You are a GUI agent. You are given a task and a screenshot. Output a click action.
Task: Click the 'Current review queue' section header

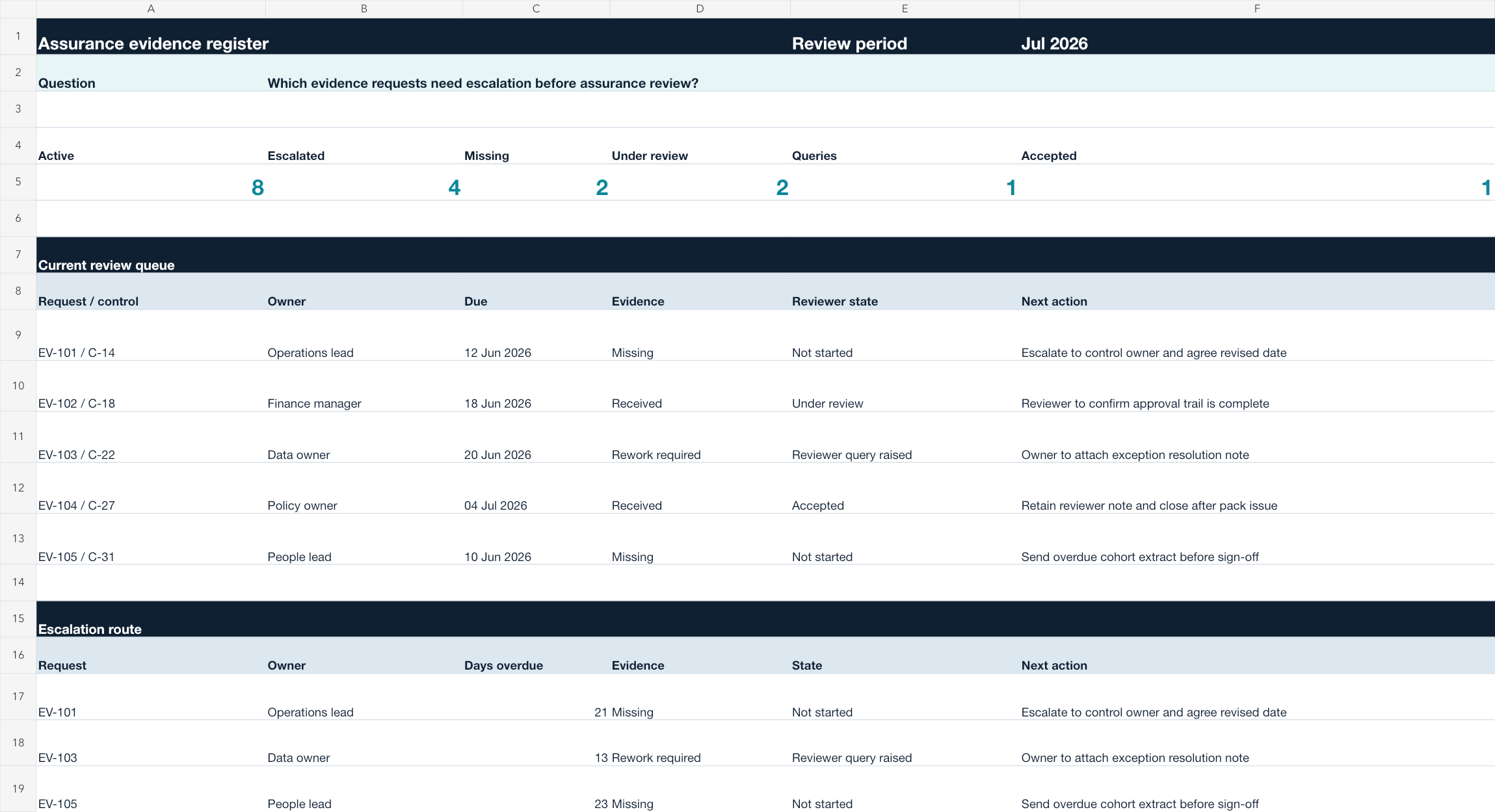click(151, 255)
